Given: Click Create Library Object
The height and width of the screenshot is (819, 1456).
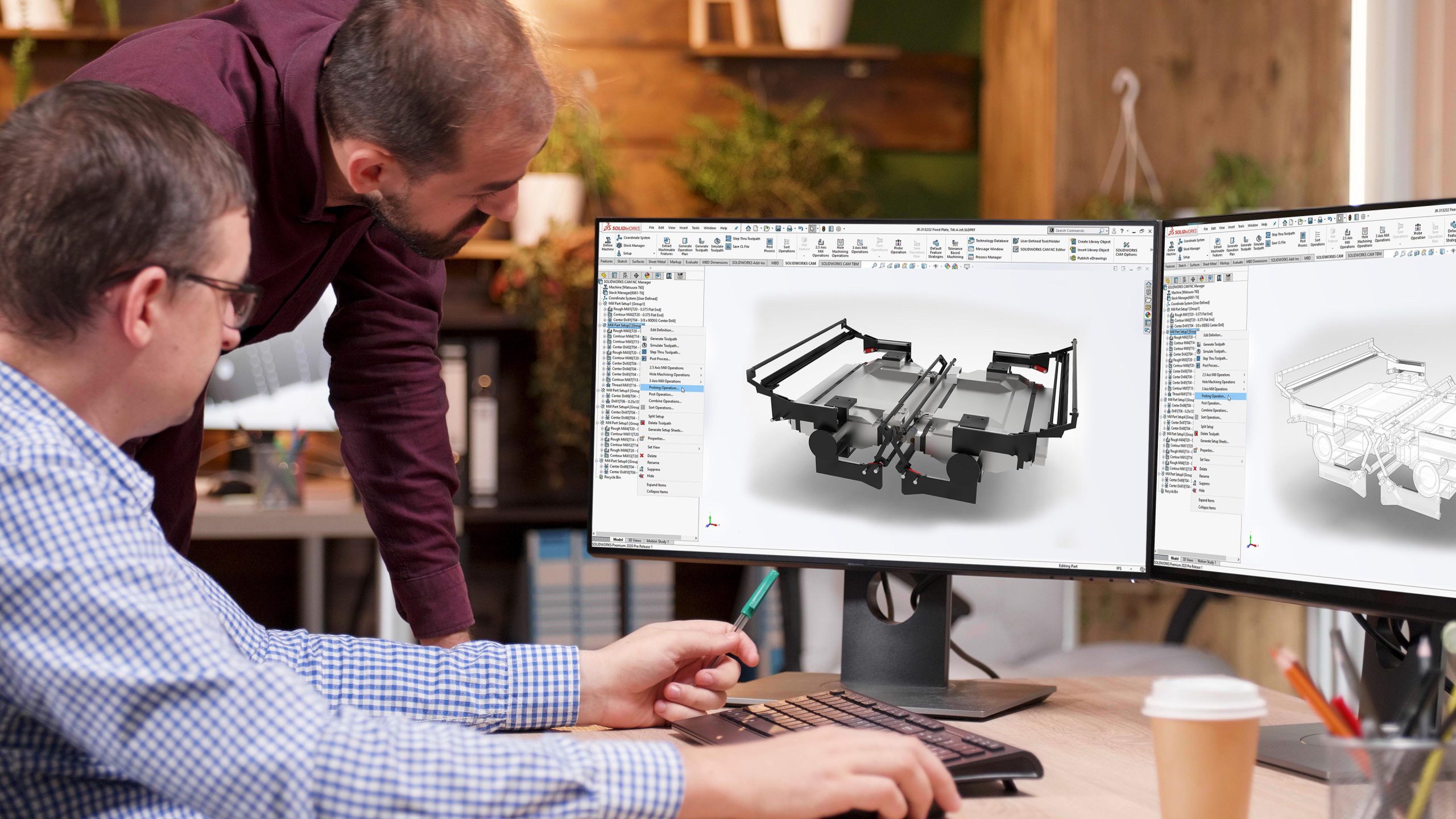Looking at the screenshot, I should tap(1090, 242).
